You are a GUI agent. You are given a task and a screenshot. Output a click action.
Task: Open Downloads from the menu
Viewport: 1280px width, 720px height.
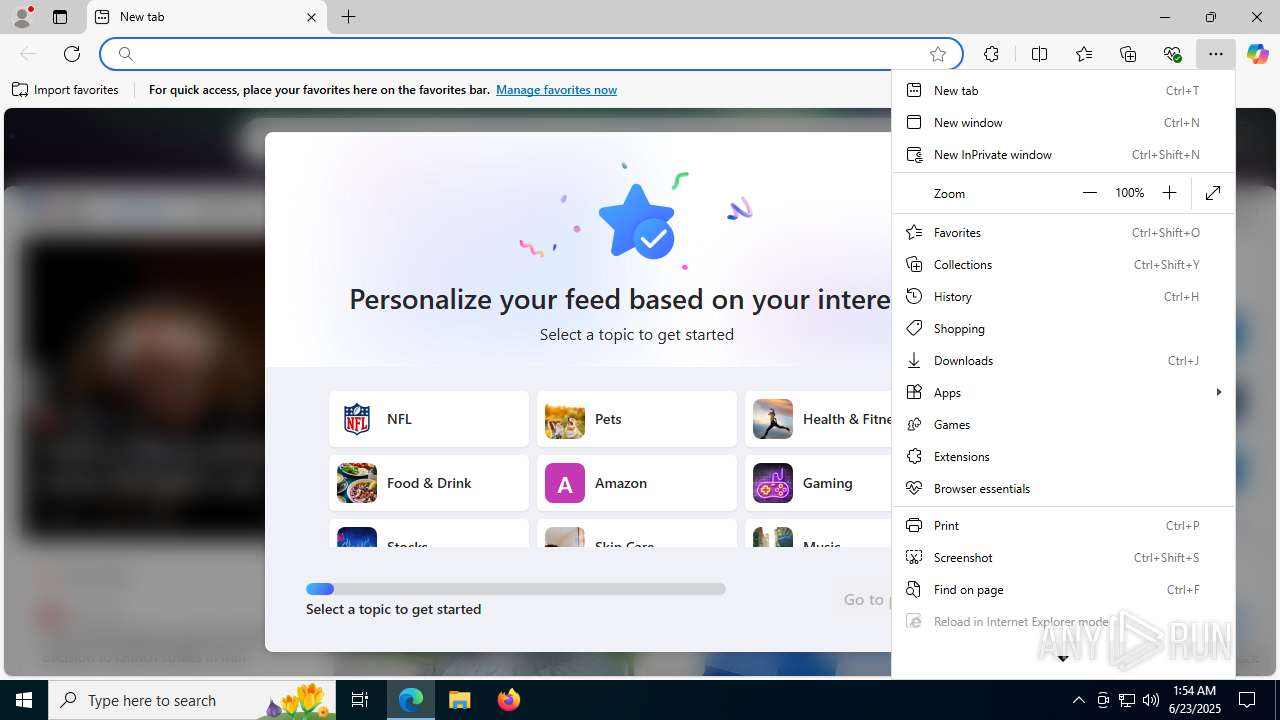[x=1063, y=360]
